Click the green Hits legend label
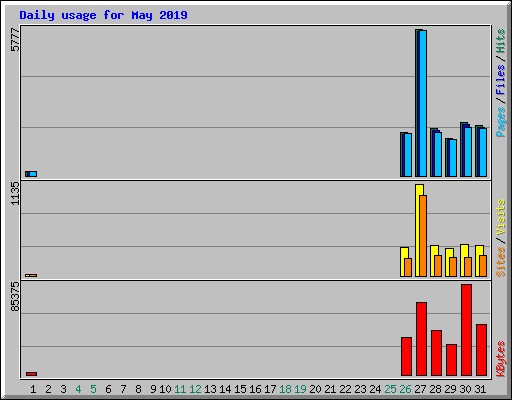512x400 pixels. tap(501, 41)
